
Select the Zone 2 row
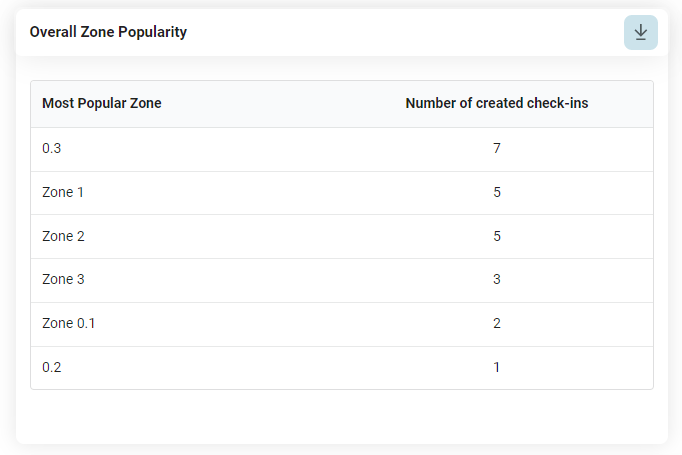tap(341, 236)
